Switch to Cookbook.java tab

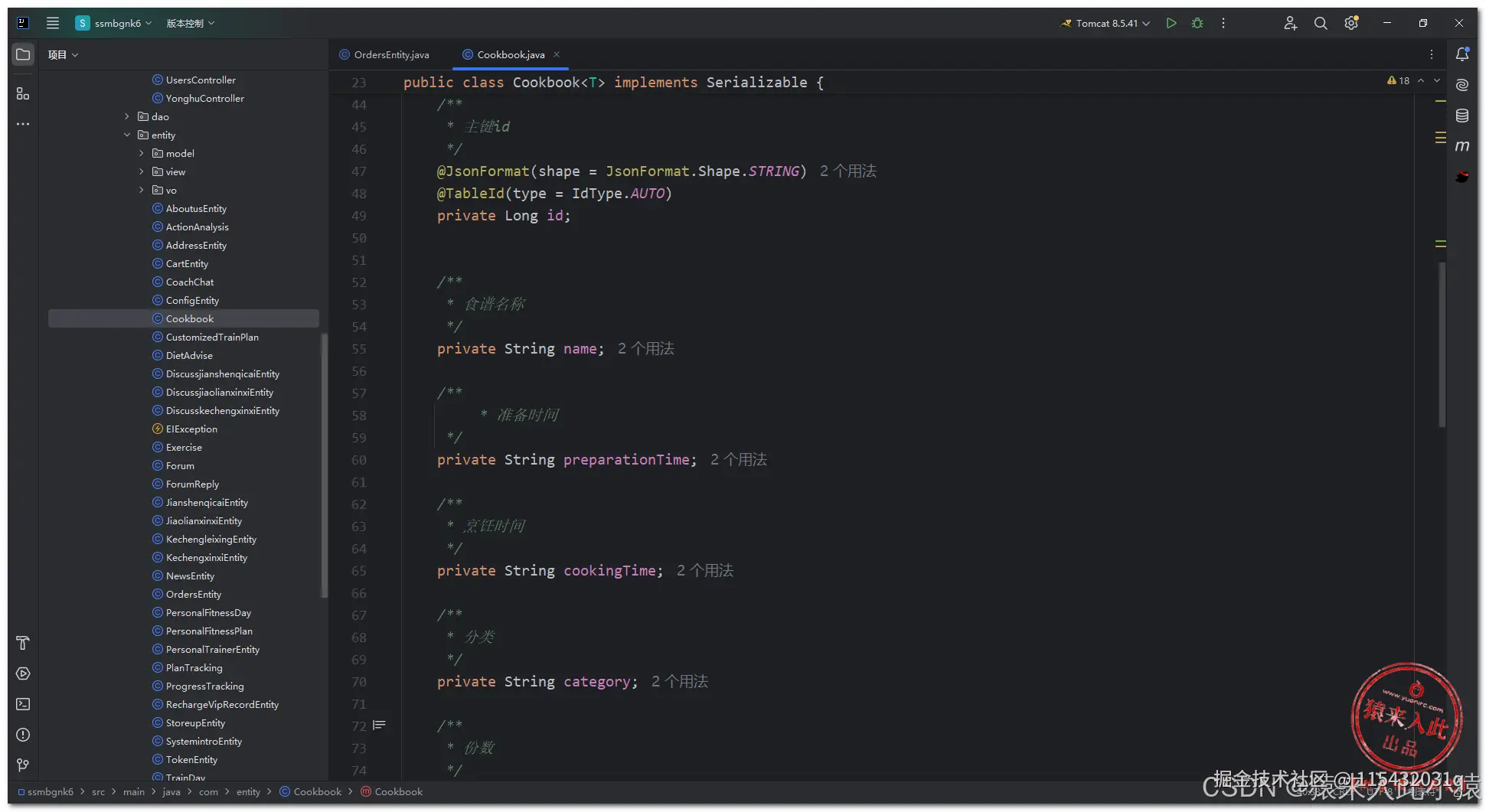click(511, 54)
